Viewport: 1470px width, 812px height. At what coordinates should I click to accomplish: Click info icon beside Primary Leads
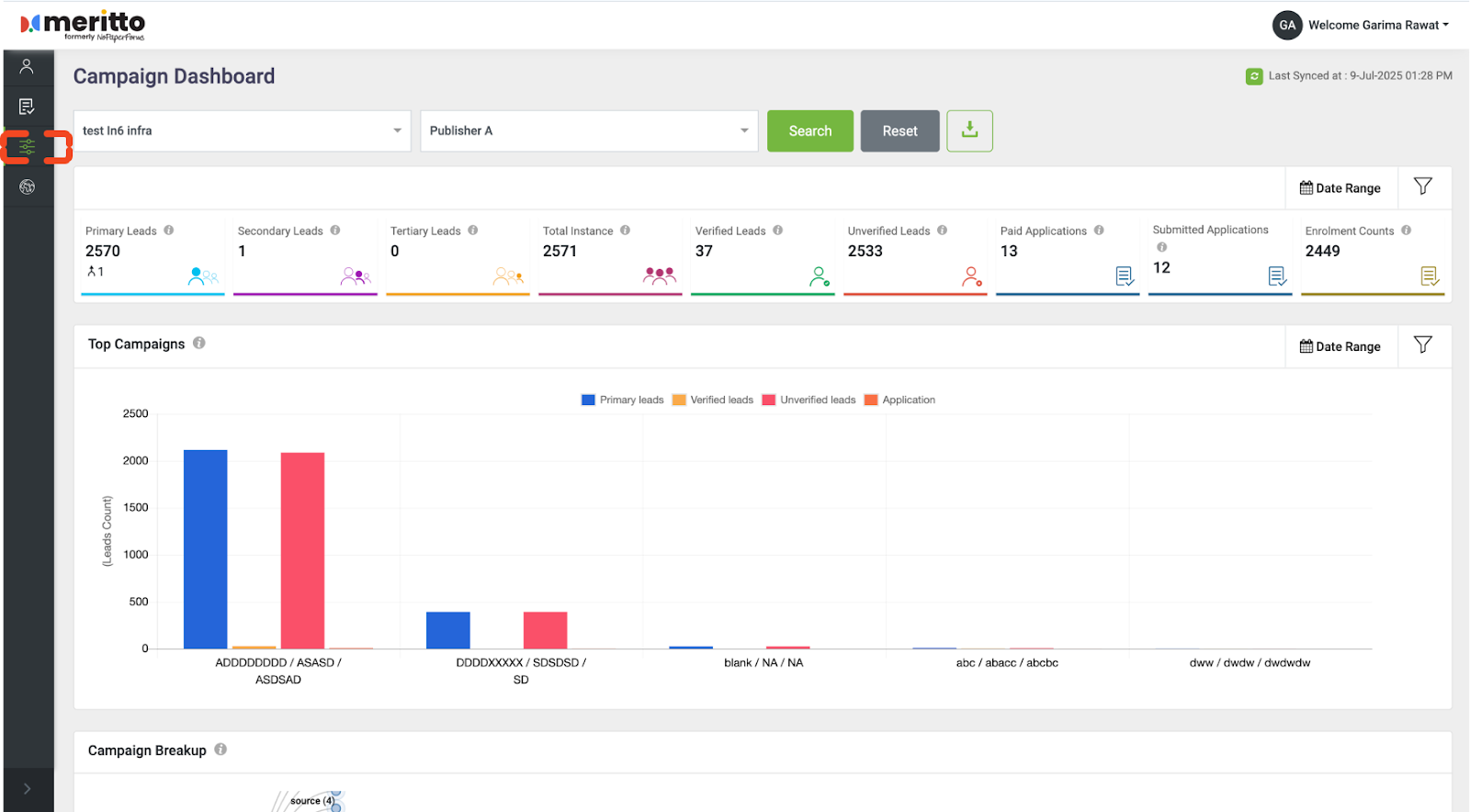pyautogui.click(x=169, y=231)
